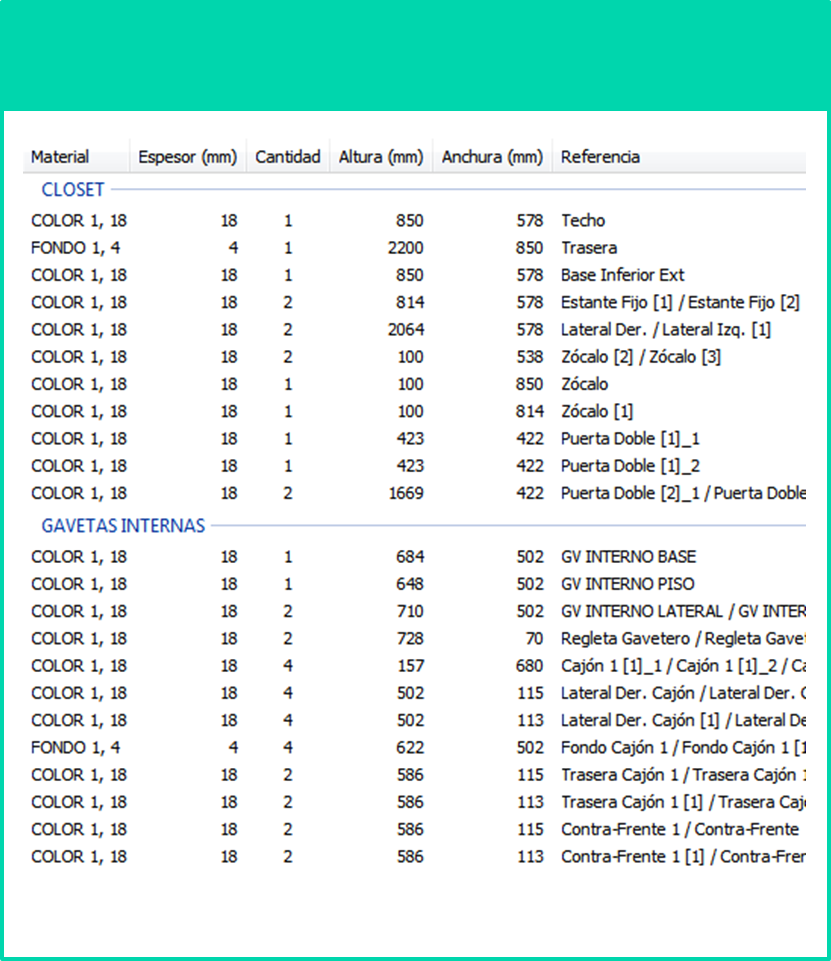Click the Zócalo row with width 850
This screenshot has width=831, height=961.
tap(414, 384)
